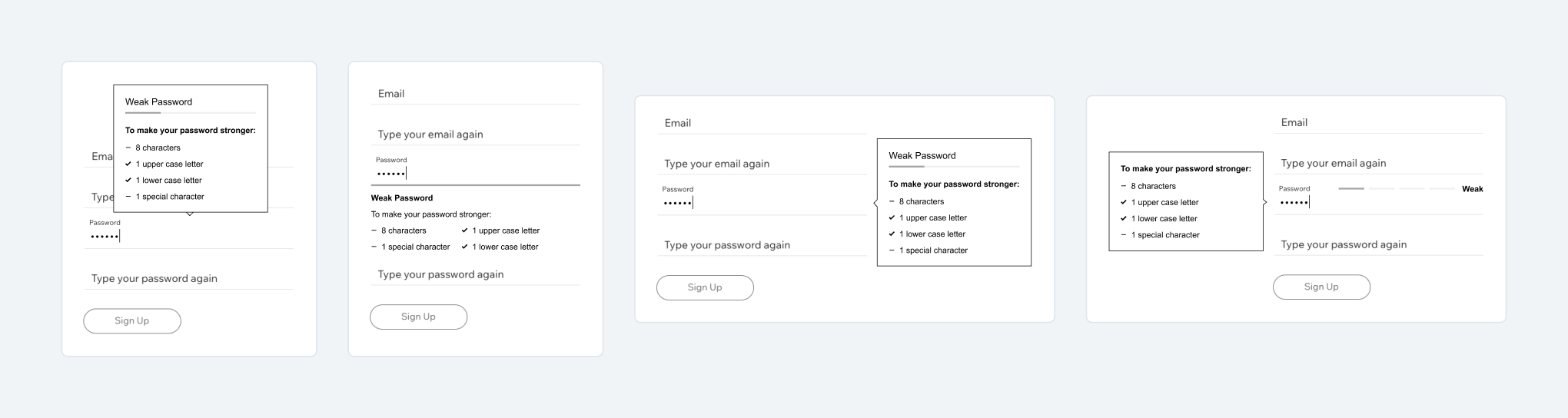Click the "8 characters" dash in the third card's tooltip
The height and width of the screenshot is (418, 1568).
pyautogui.click(x=892, y=201)
